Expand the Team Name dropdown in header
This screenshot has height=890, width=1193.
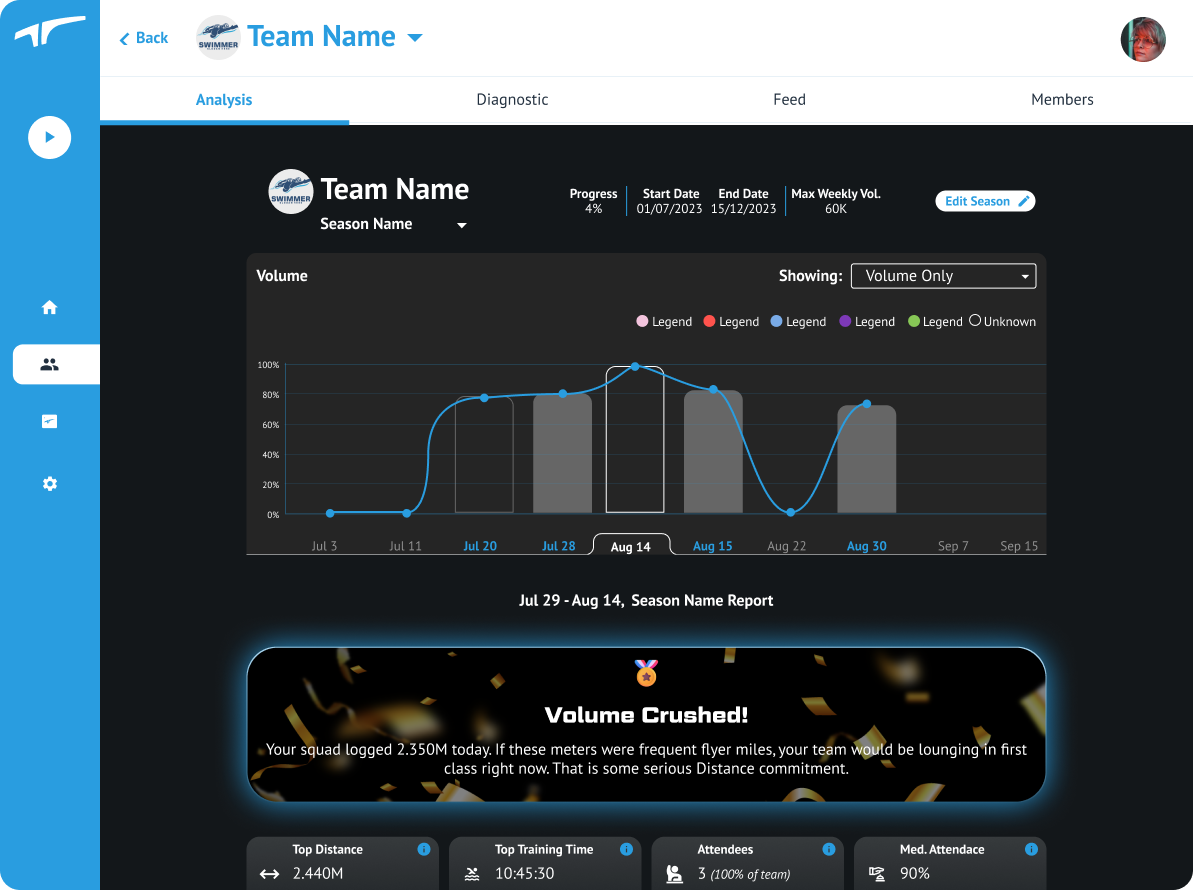click(x=415, y=37)
